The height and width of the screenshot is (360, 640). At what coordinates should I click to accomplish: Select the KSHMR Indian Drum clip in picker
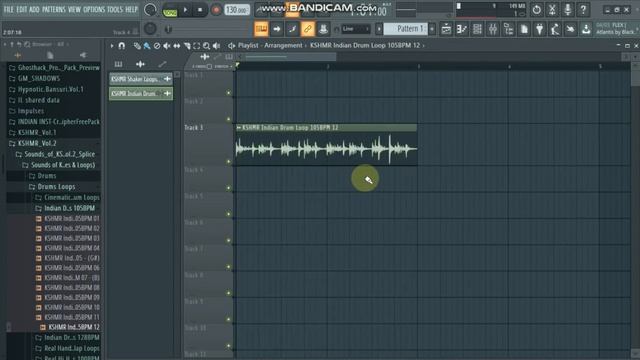click(x=140, y=94)
